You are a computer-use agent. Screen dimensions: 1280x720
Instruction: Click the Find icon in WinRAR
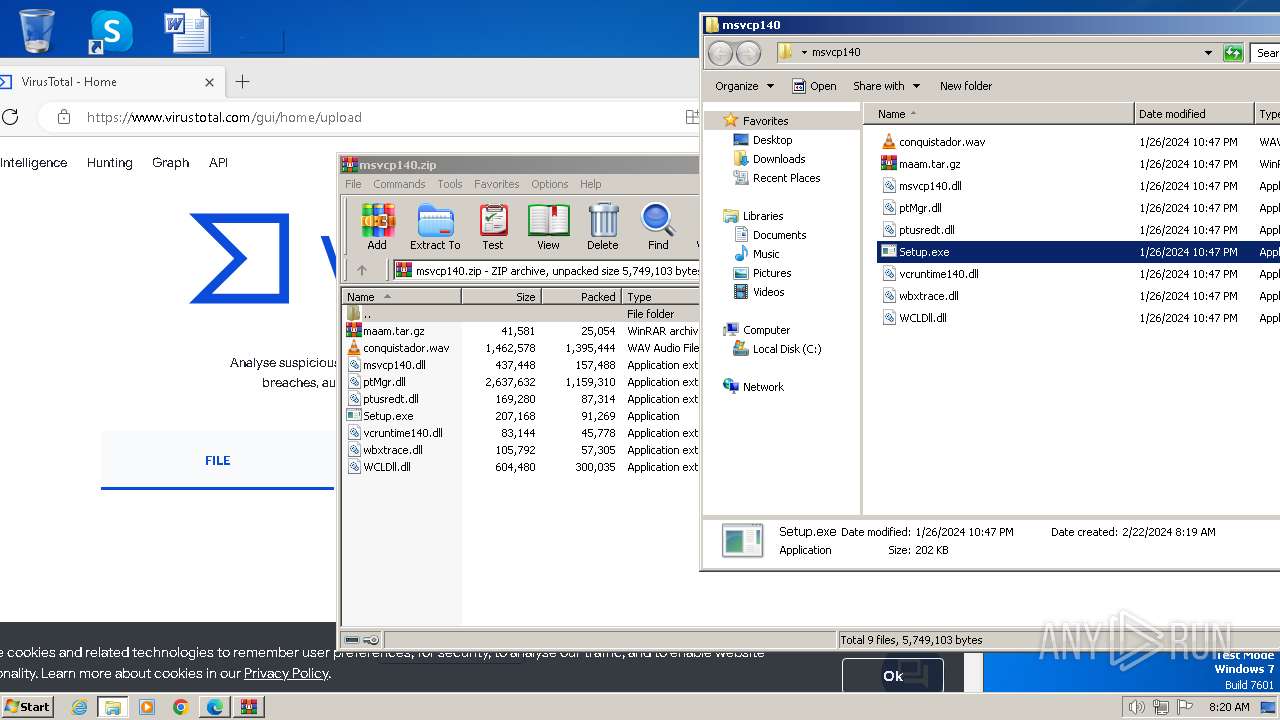658,226
